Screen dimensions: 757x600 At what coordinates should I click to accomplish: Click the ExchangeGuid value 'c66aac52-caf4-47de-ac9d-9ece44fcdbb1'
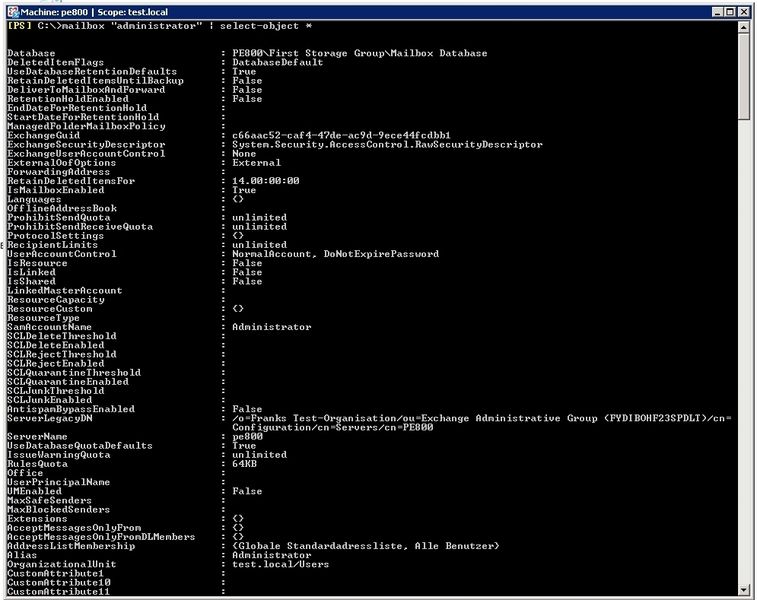pyautogui.click(x=341, y=136)
